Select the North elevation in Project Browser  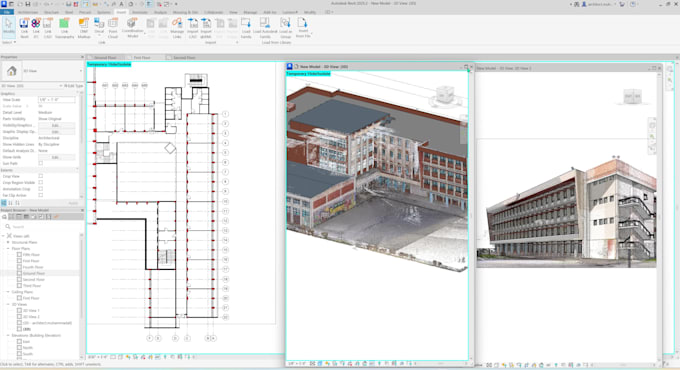pos(27,348)
